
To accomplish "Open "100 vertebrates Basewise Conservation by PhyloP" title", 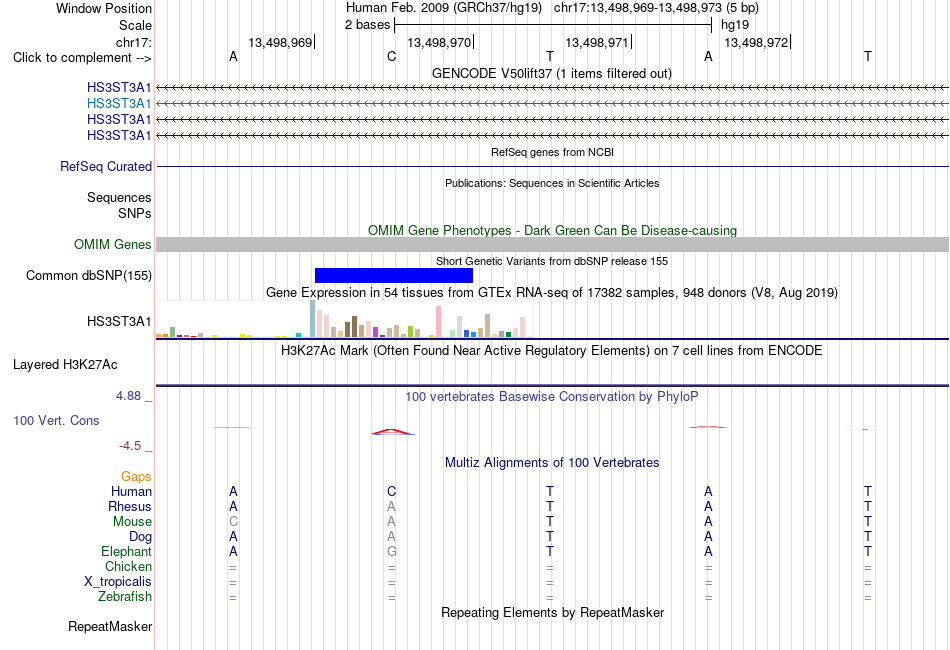I will pyautogui.click(x=552, y=396).
